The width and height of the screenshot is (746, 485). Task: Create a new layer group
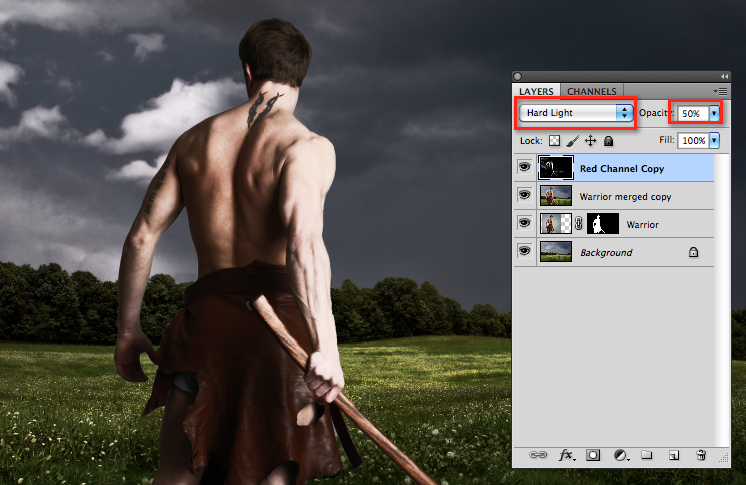pos(647,455)
